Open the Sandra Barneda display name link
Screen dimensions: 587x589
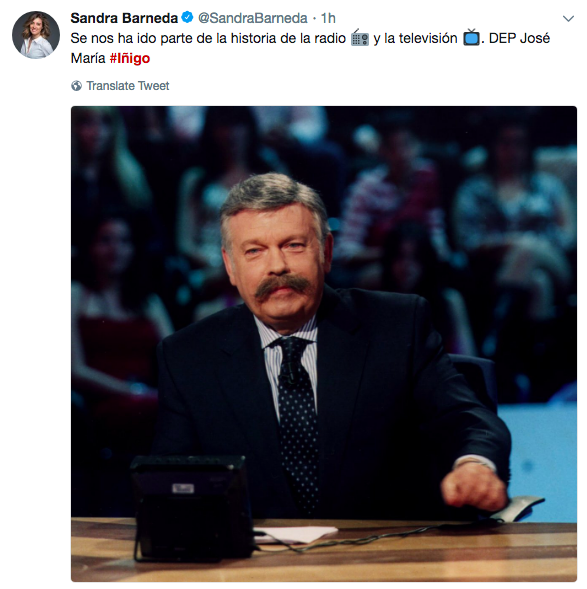(124, 18)
